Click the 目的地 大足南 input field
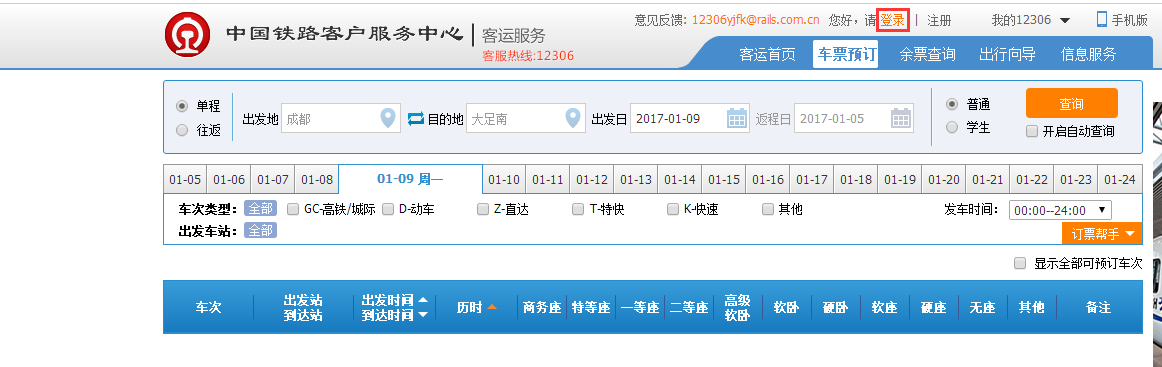The height and width of the screenshot is (367, 1162). pos(525,118)
